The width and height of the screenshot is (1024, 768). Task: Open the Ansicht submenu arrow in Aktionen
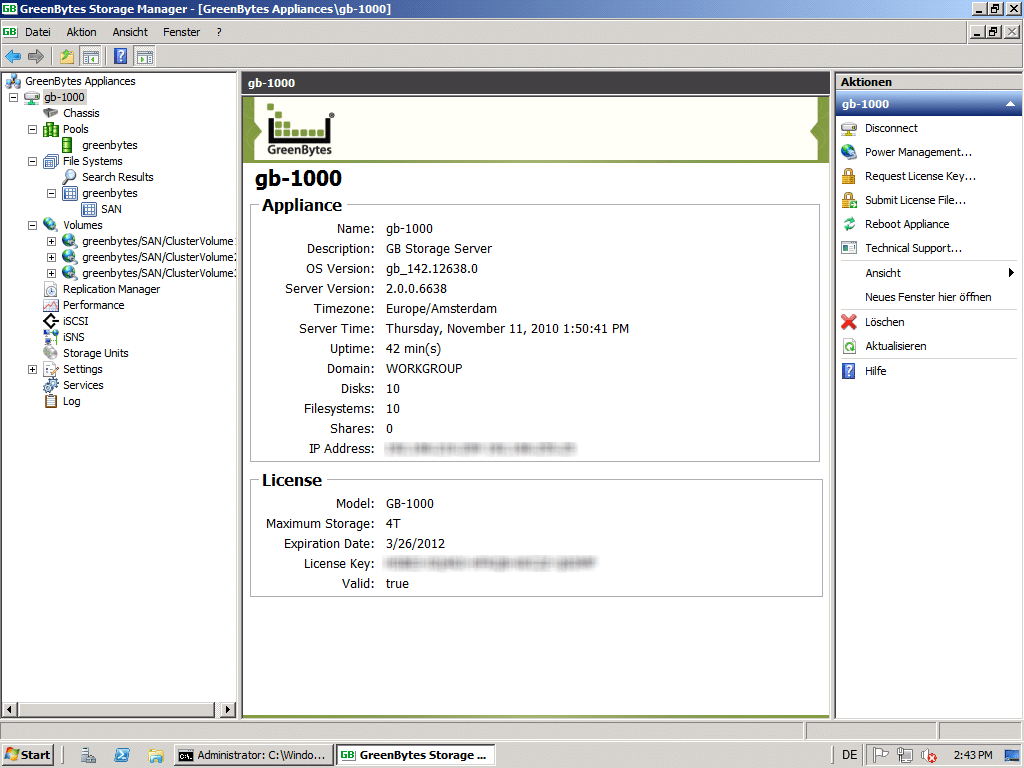1011,273
